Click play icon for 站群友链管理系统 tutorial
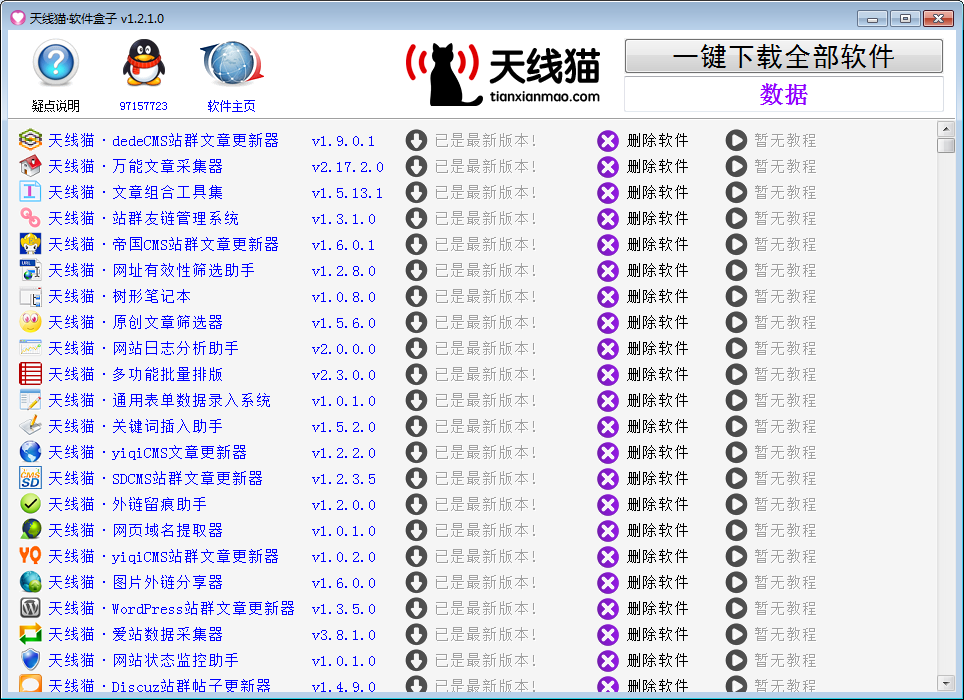 [736, 218]
